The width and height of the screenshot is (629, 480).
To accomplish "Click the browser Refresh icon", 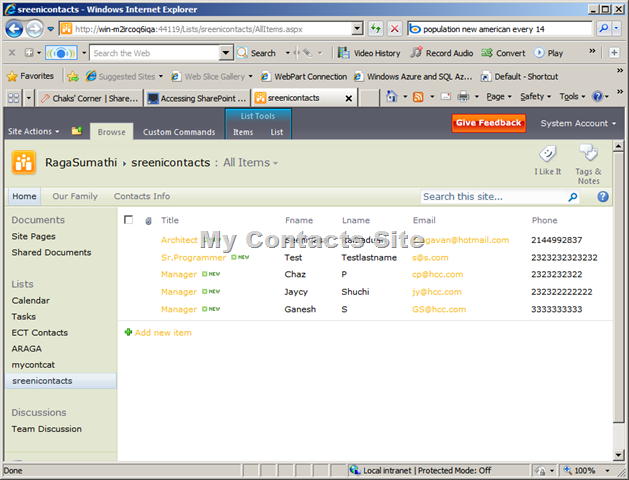I will (375, 29).
